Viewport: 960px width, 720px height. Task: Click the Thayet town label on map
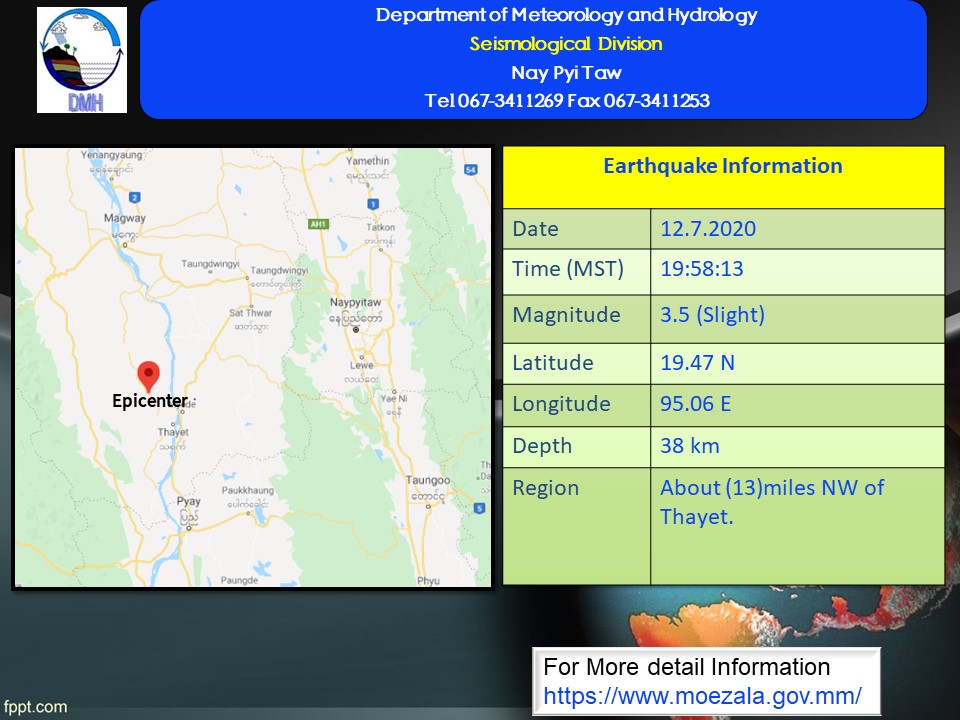173,432
